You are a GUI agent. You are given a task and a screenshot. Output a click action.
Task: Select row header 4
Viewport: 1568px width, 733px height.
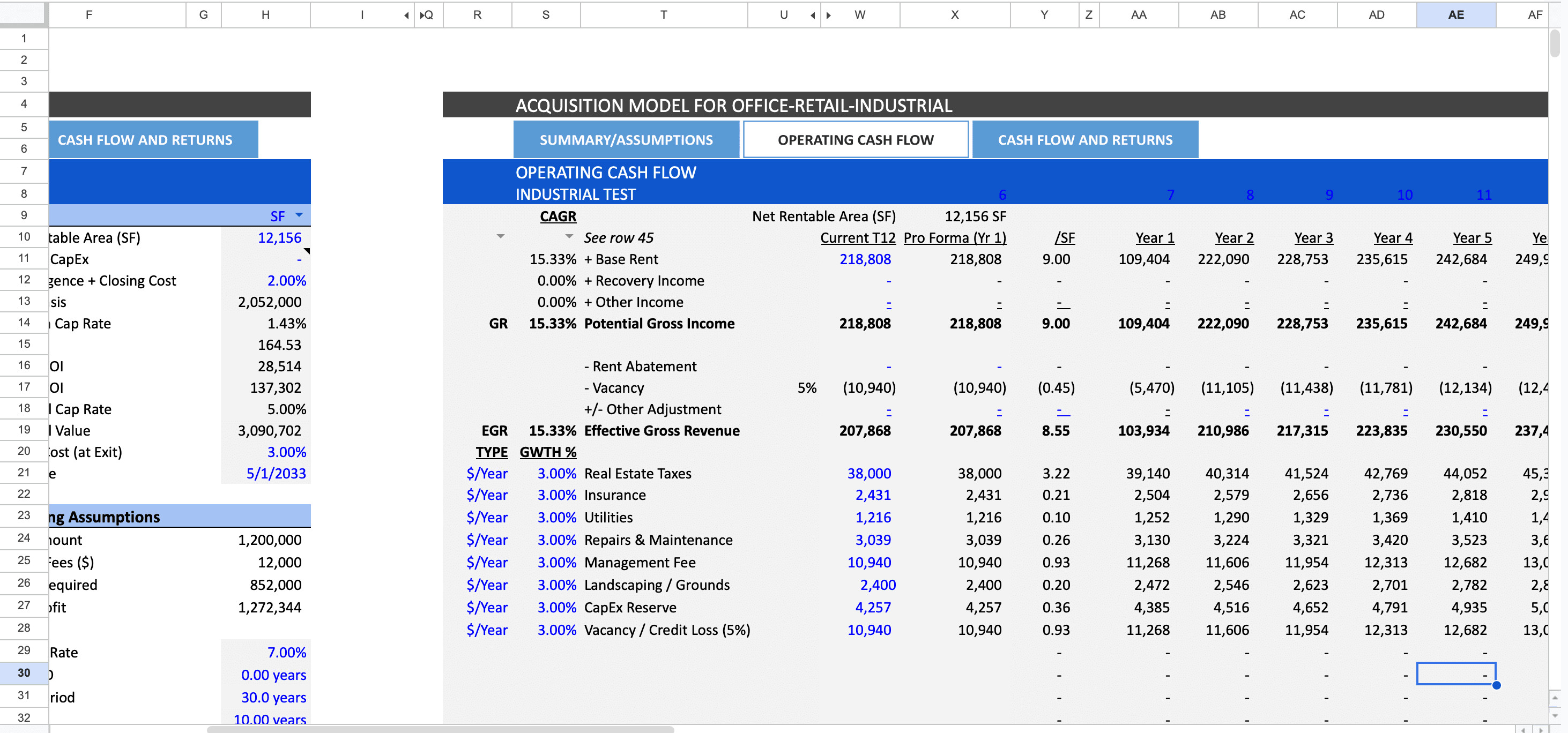[24, 103]
